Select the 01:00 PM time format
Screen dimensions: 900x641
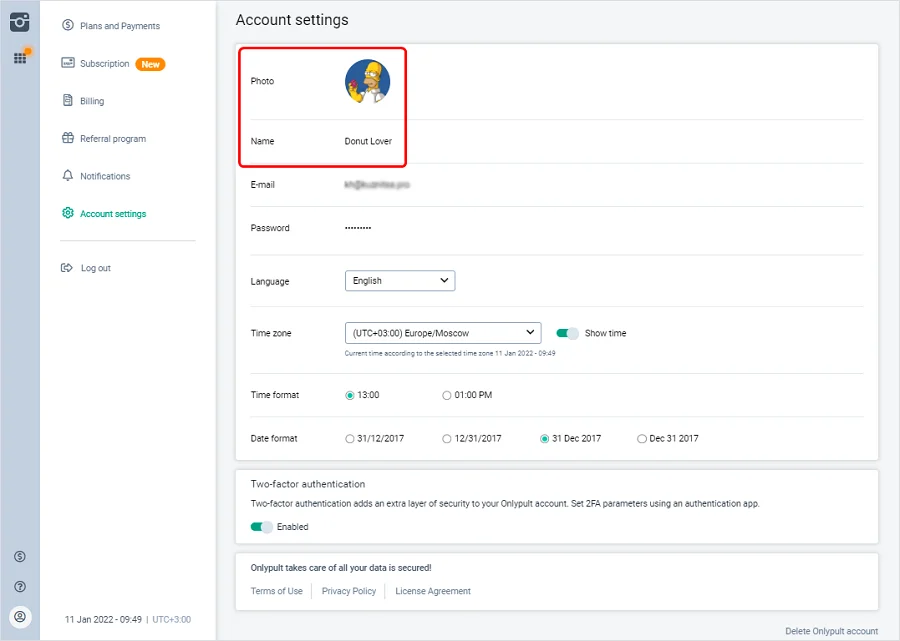click(447, 395)
